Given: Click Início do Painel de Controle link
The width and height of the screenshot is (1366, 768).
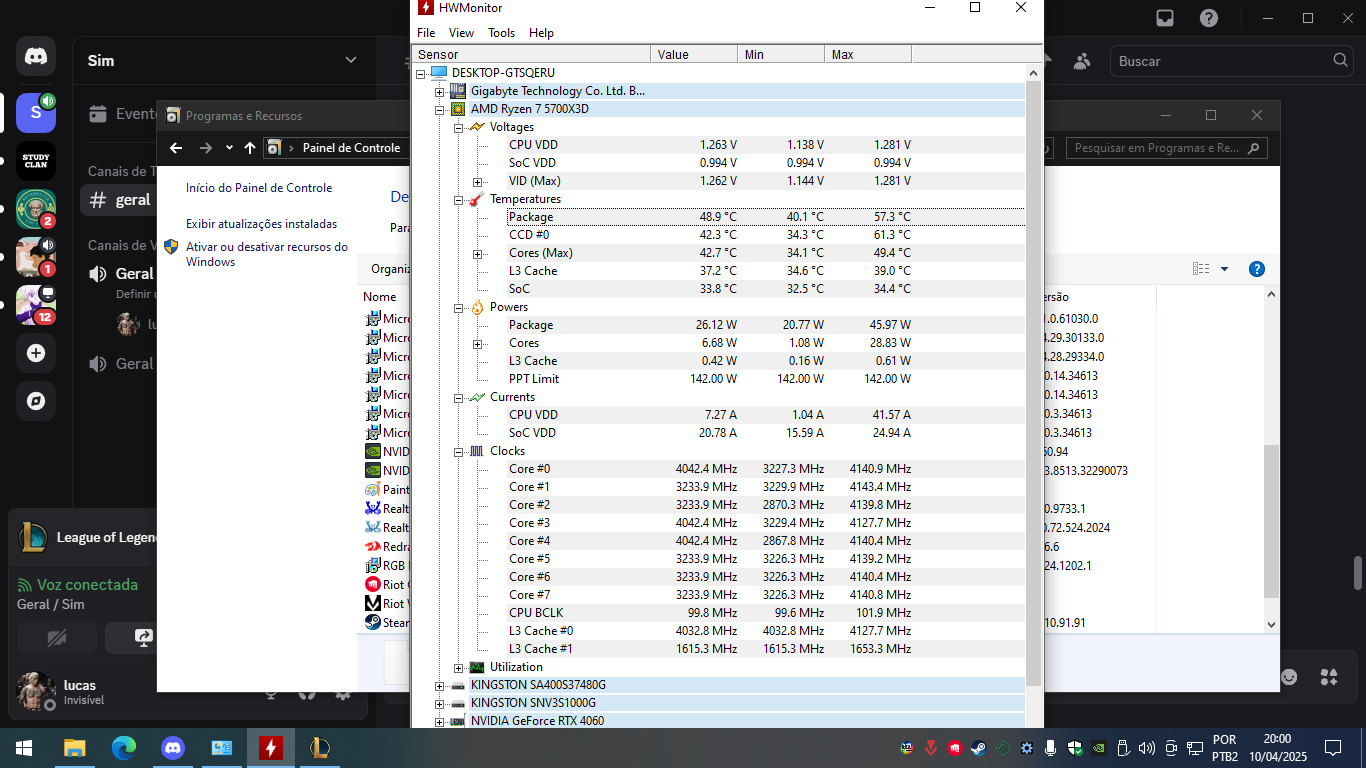Looking at the screenshot, I should pos(259,188).
